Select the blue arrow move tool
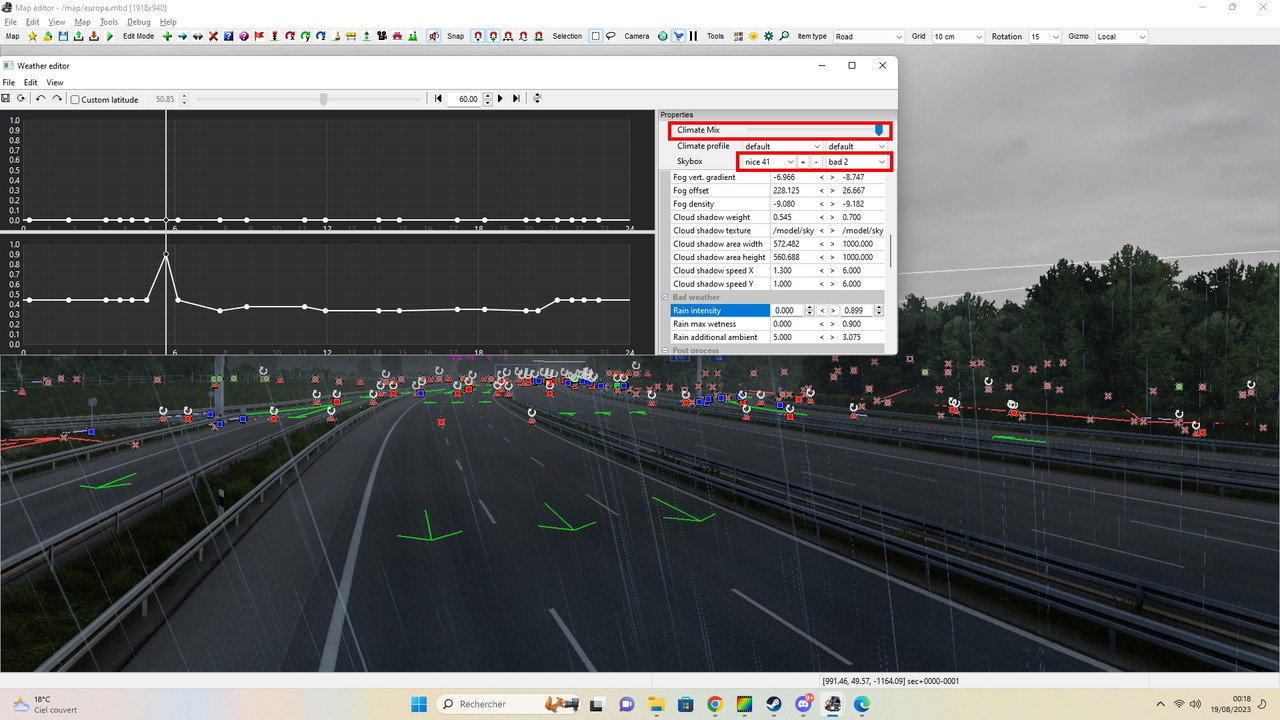1280x720 pixels. point(182,36)
